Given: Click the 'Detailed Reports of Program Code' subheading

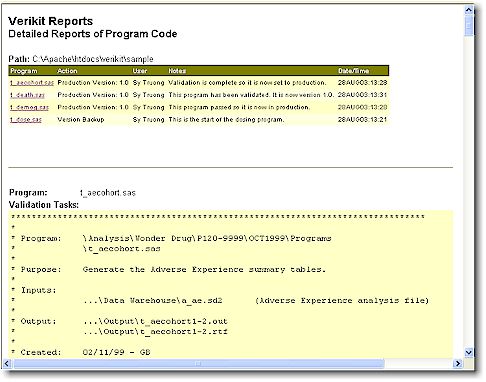Looking at the screenshot, I should pos(93,34).
